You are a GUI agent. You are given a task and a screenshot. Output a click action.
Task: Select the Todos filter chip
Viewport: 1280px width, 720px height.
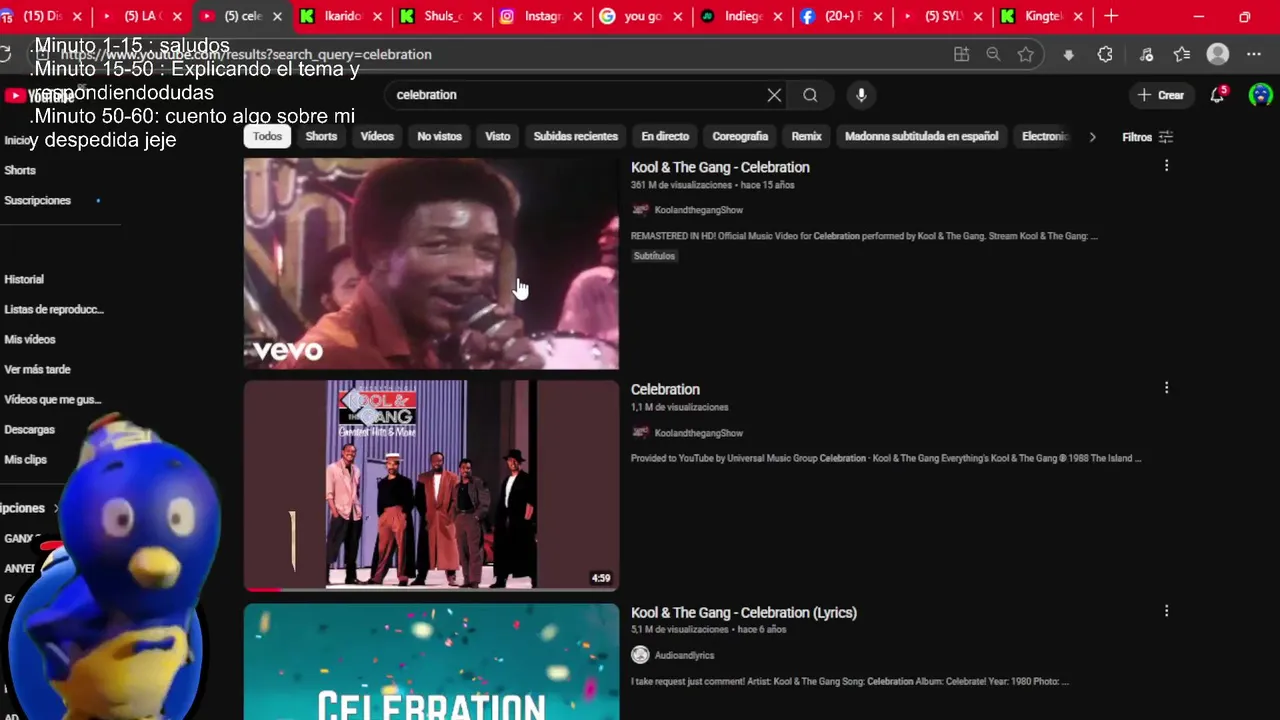coord(267,136)
